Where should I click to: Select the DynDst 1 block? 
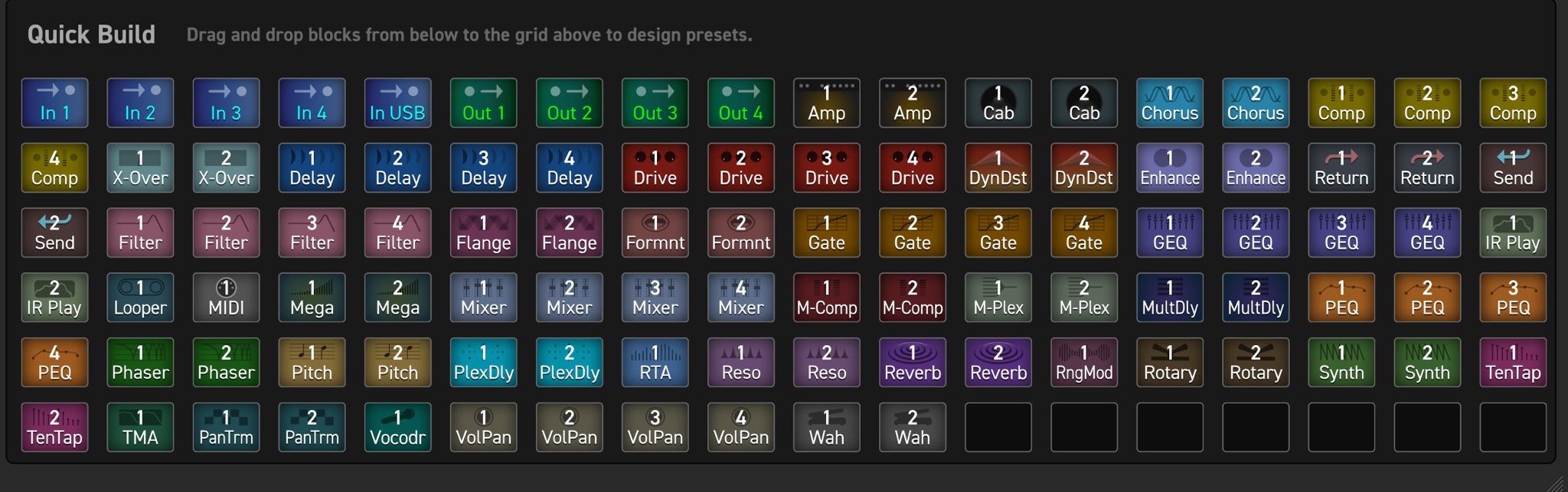tap(998, 168)
